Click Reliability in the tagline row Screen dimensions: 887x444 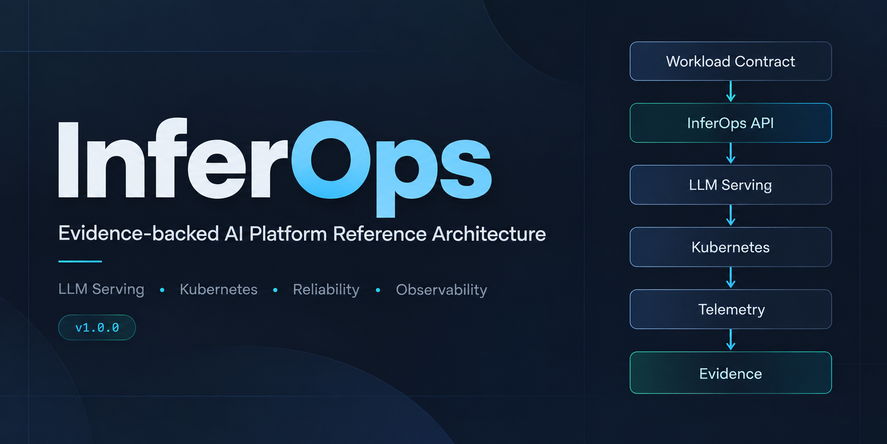326,290
